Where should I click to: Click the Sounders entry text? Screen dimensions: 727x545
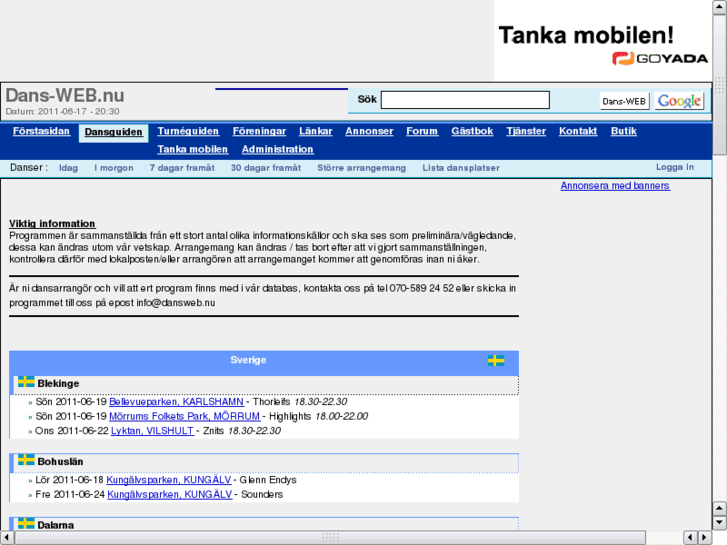tap(262, 494)
